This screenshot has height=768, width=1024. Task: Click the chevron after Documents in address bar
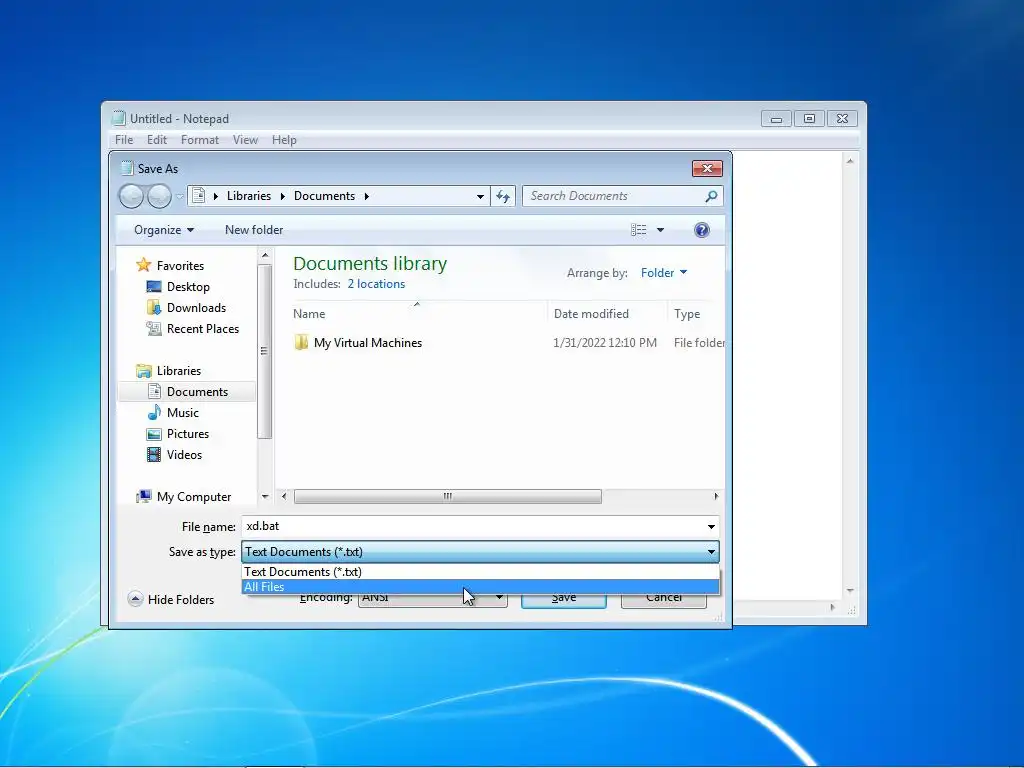[x=366, y=196]
